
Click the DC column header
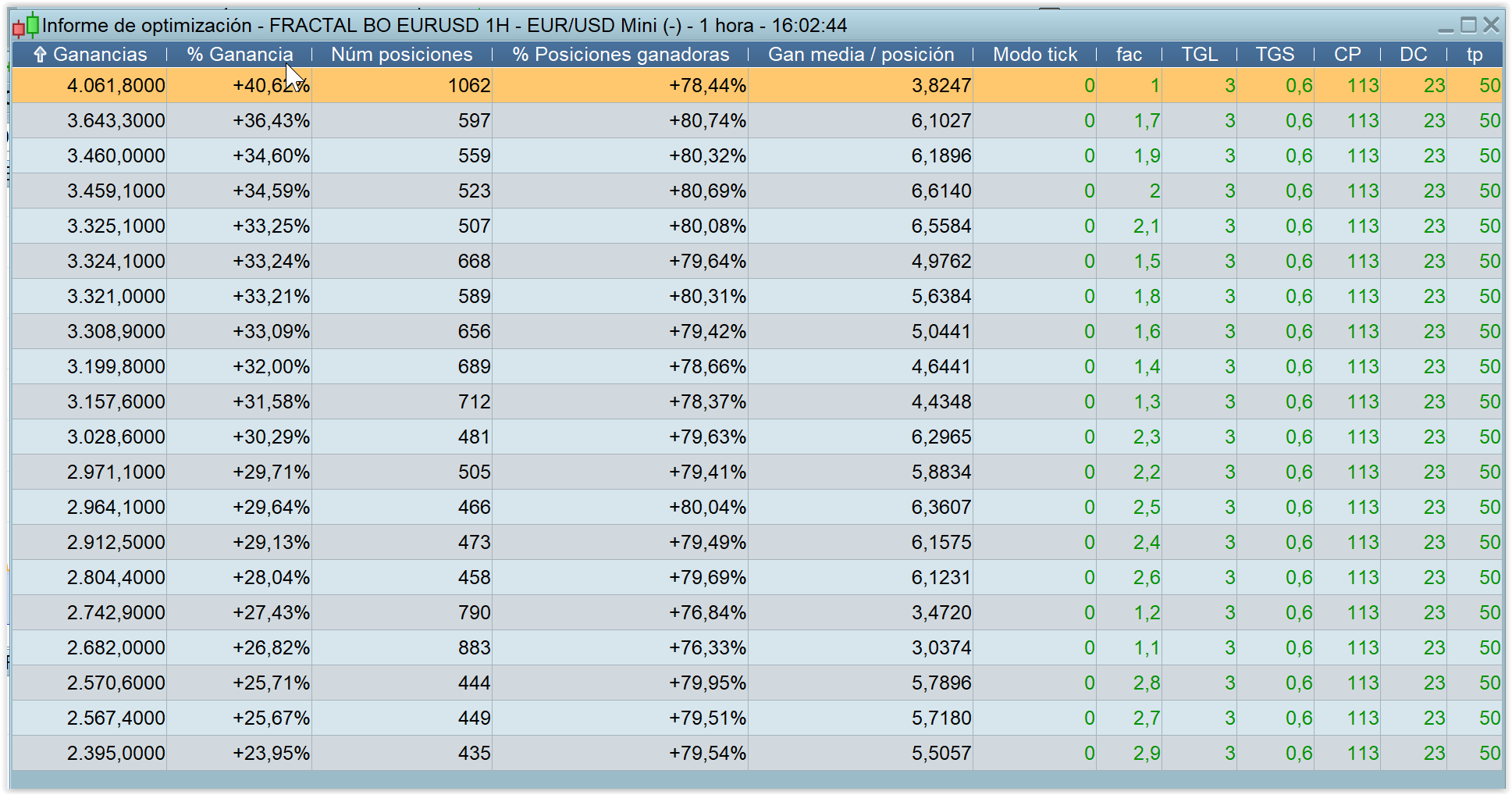(1413, 55)
